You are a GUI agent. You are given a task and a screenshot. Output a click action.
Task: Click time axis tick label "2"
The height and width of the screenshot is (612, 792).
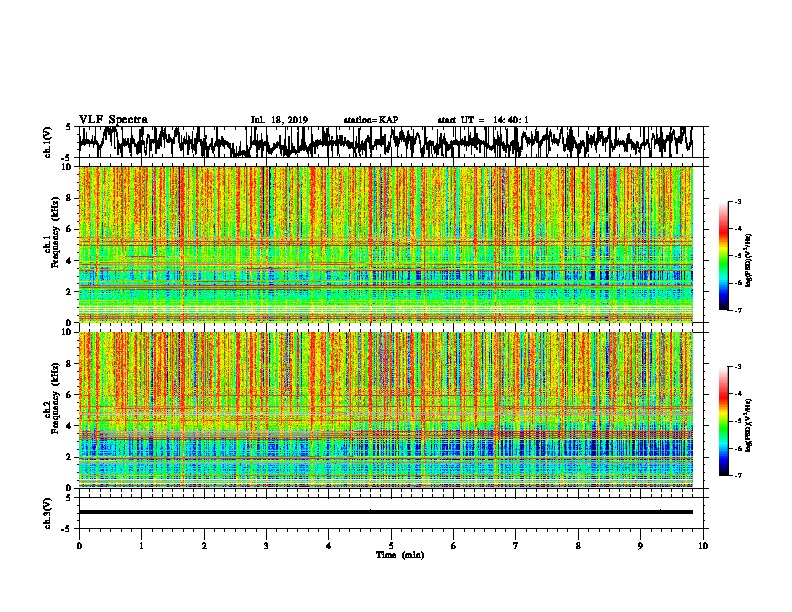[x=204, y=546]
